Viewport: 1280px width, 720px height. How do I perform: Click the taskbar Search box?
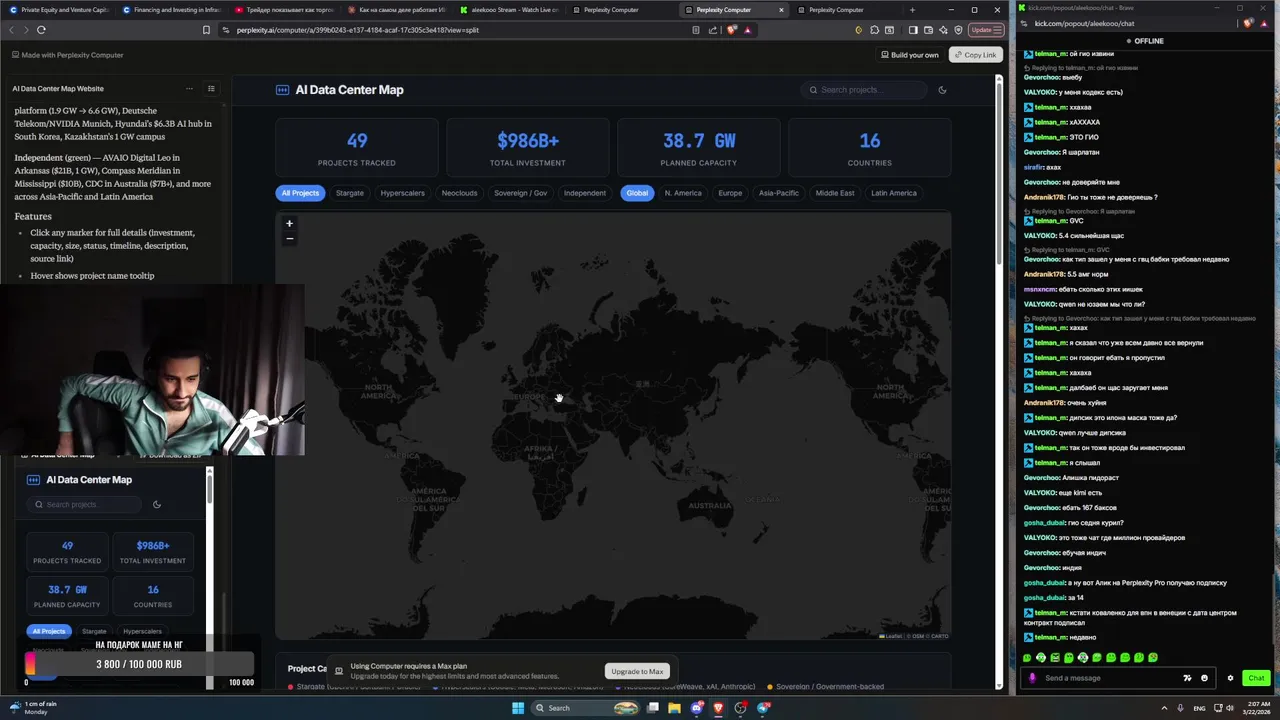point(585,708)
